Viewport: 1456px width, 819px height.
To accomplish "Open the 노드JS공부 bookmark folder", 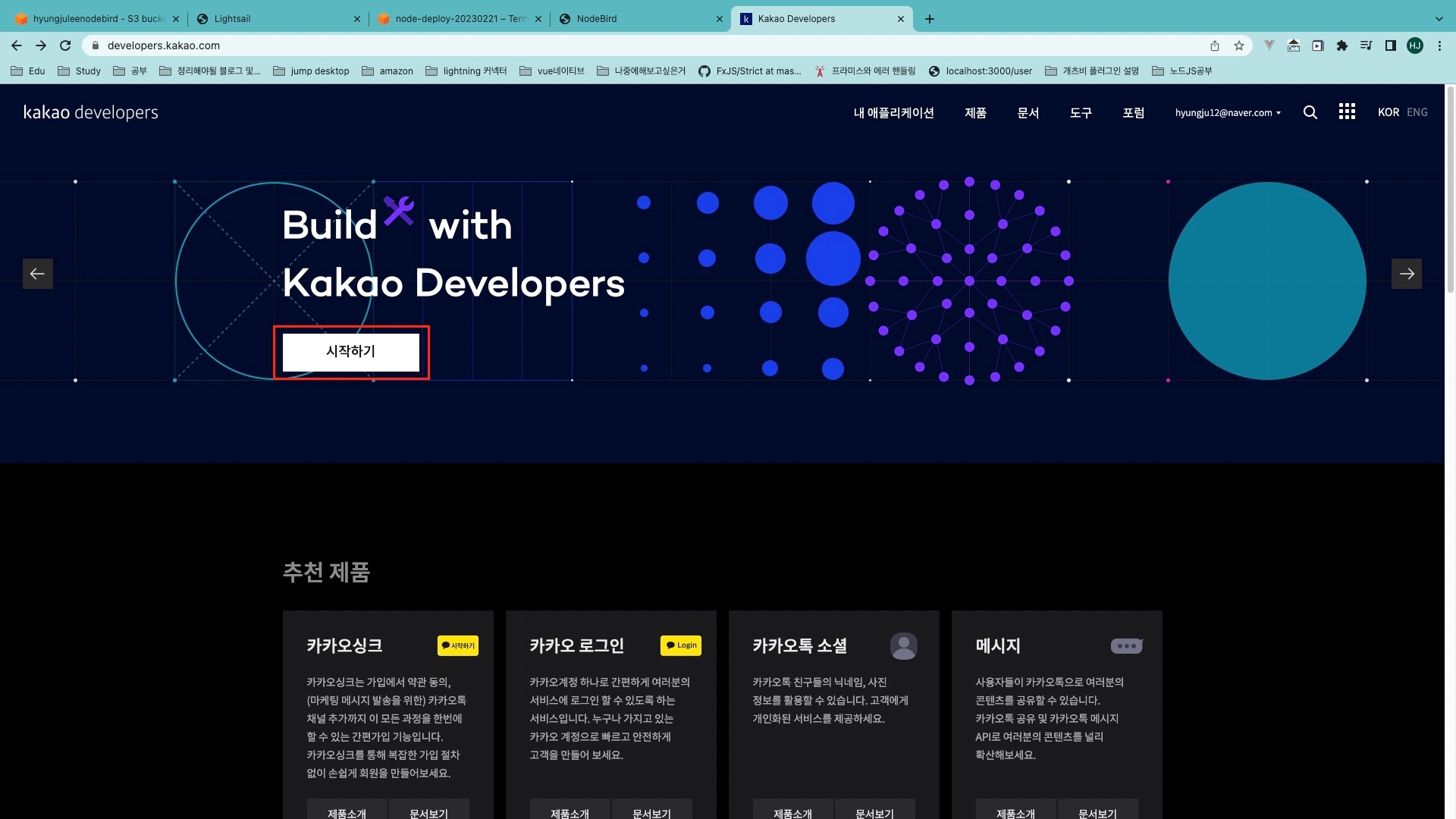I will tap(1182, 71).
